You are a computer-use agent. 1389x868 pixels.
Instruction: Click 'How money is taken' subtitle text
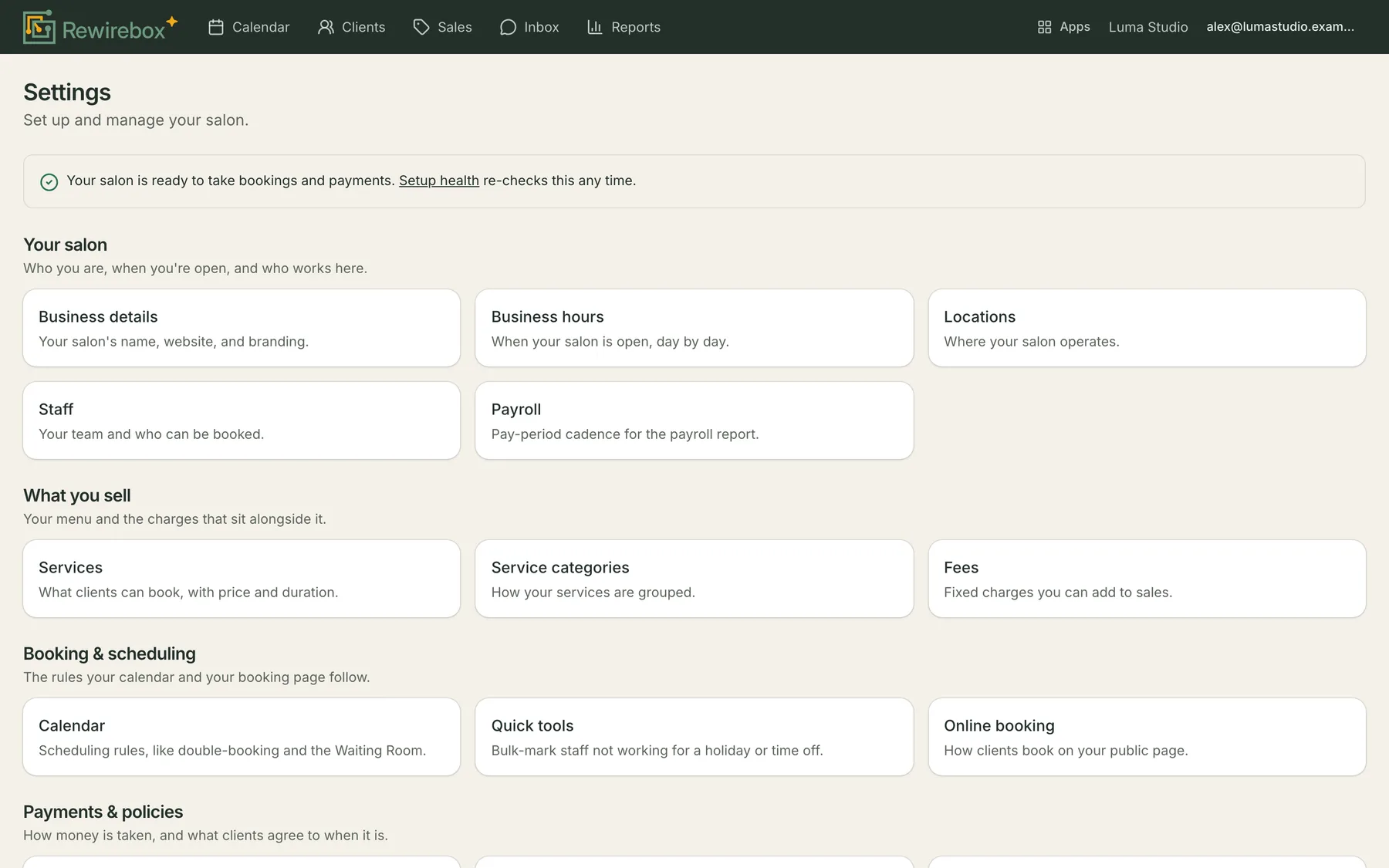(205, 836)
